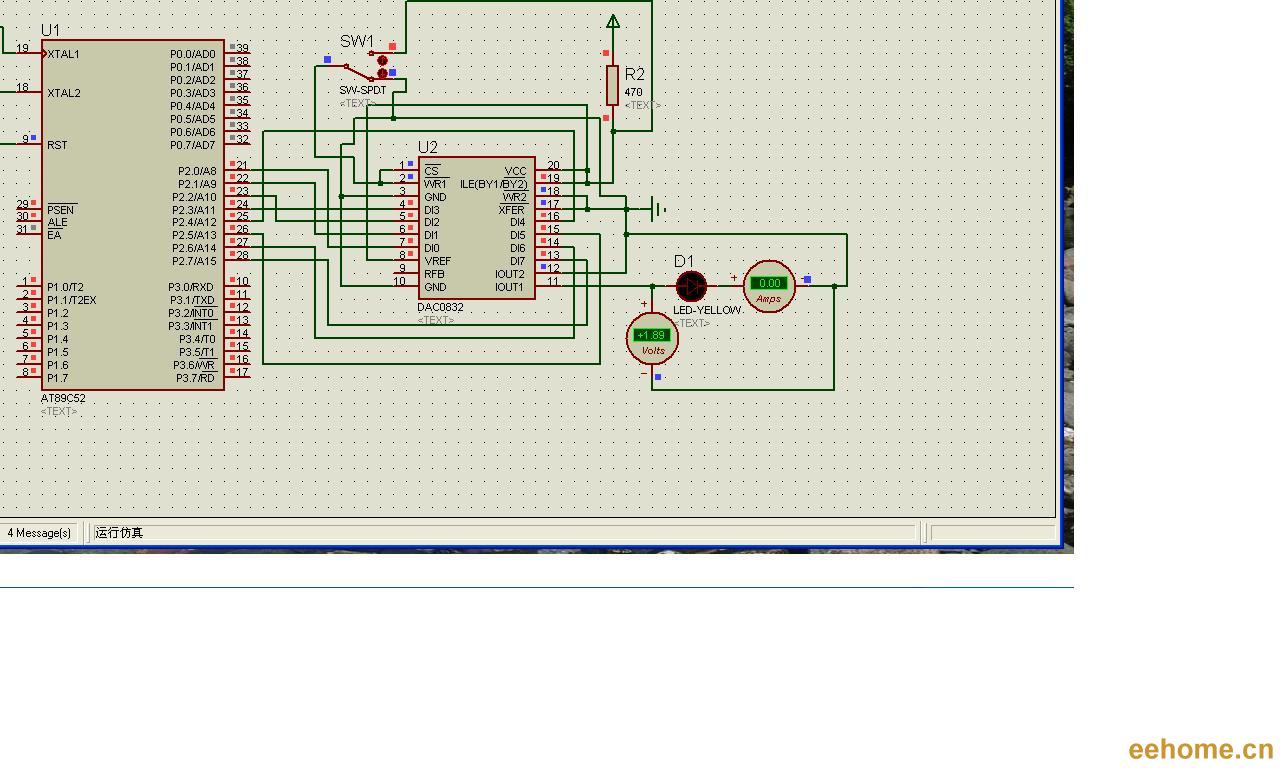Image resolution: width=1280 pixels, height=768 pixels.
Task: Click the VCC pin label on DAC0832
Action: tap(516, 171)
